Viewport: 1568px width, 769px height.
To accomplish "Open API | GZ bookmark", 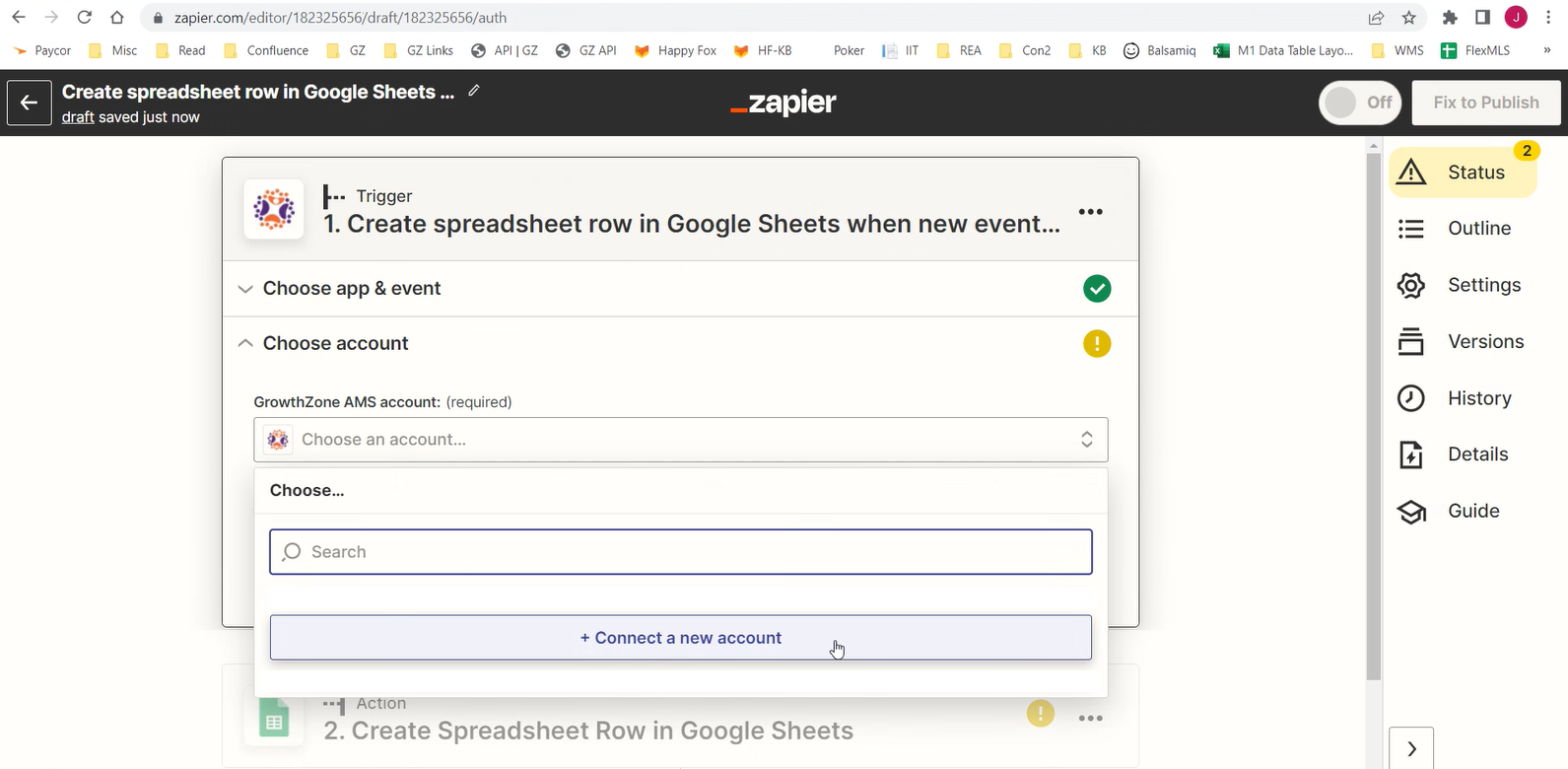I will pos(505,50).
